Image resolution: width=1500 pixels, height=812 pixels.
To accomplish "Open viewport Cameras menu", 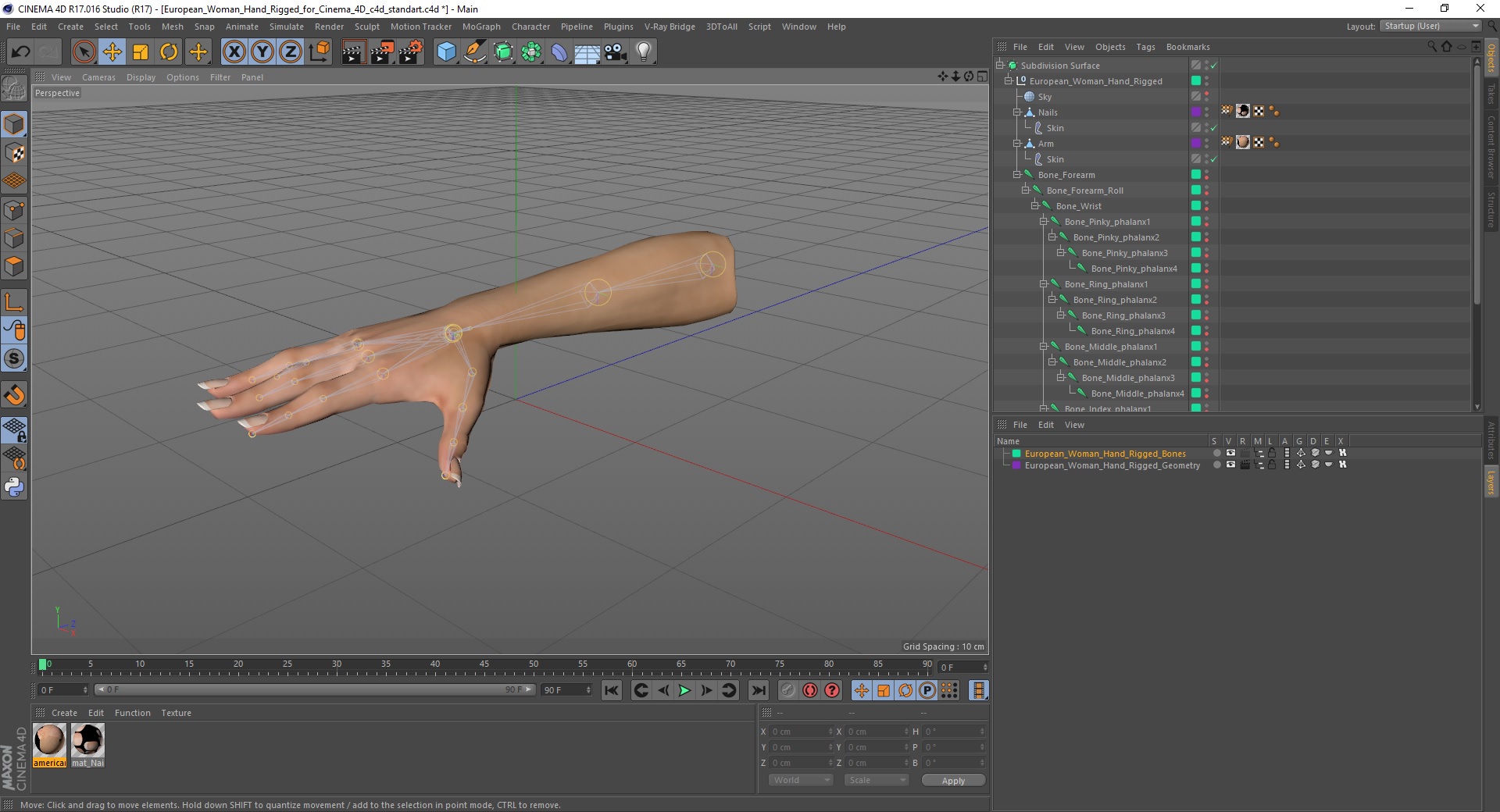I will 98,77.
